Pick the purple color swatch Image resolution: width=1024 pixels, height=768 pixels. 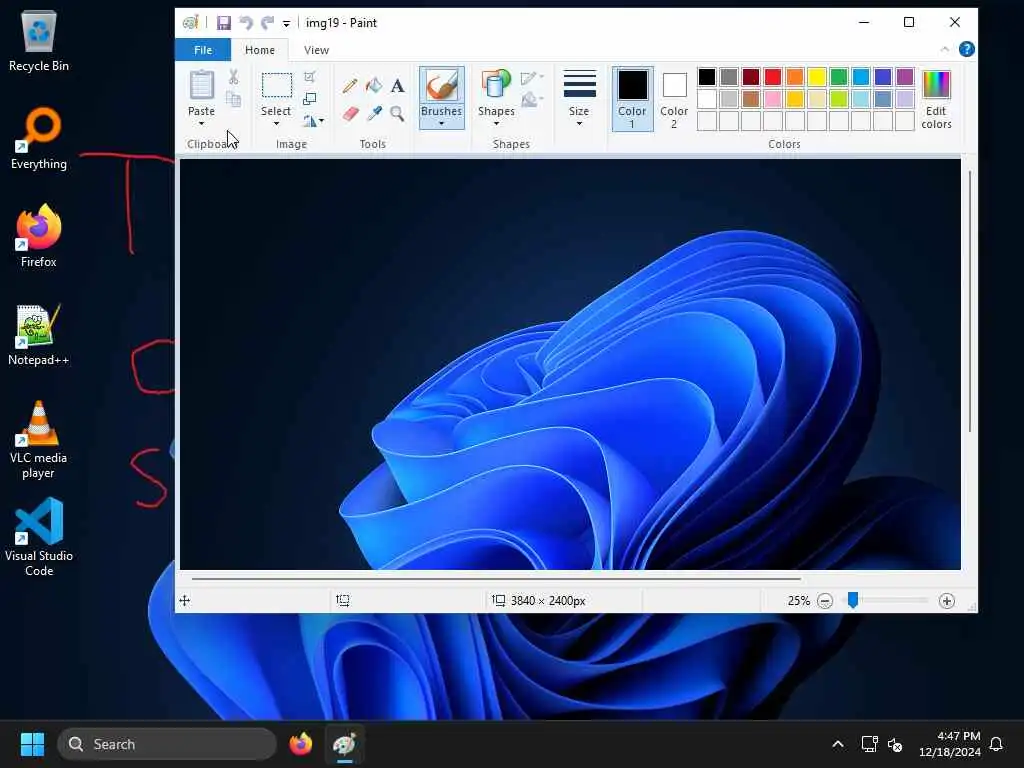click(x=904, y=76)
